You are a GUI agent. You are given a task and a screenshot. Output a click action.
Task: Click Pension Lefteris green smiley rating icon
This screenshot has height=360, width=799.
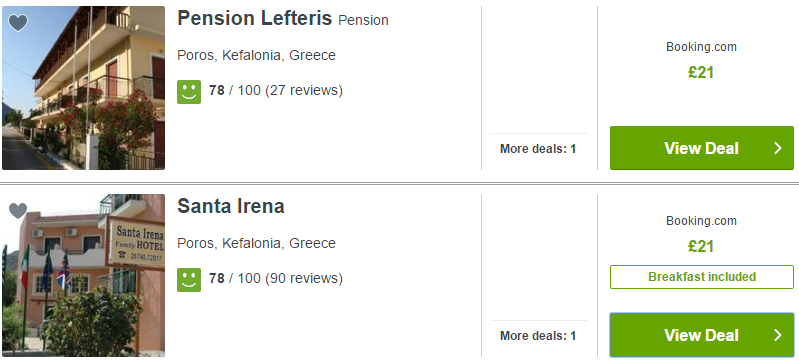189,91
